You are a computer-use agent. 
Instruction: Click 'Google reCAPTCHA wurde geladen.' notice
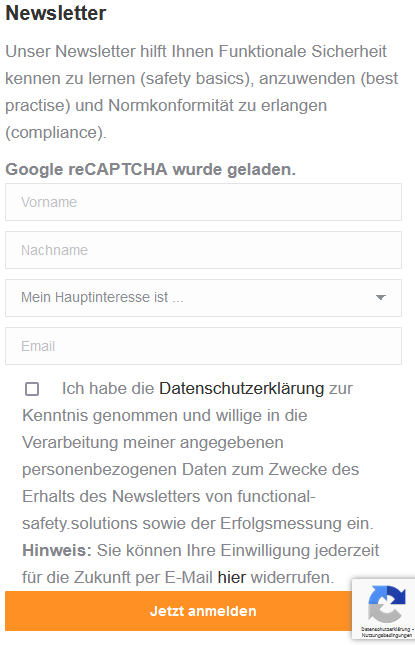point(151,169)
